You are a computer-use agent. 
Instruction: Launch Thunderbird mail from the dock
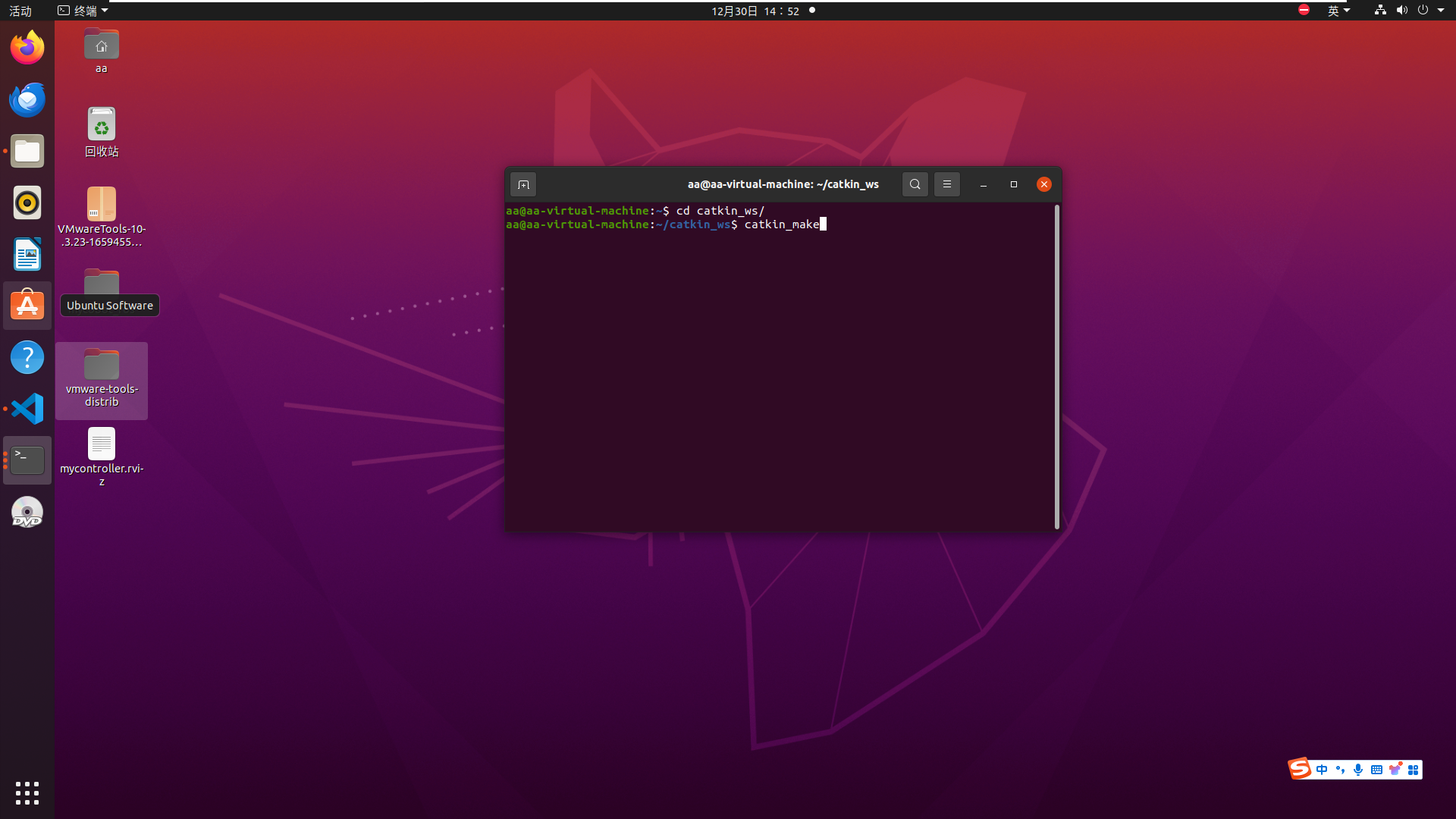[27, 99]
